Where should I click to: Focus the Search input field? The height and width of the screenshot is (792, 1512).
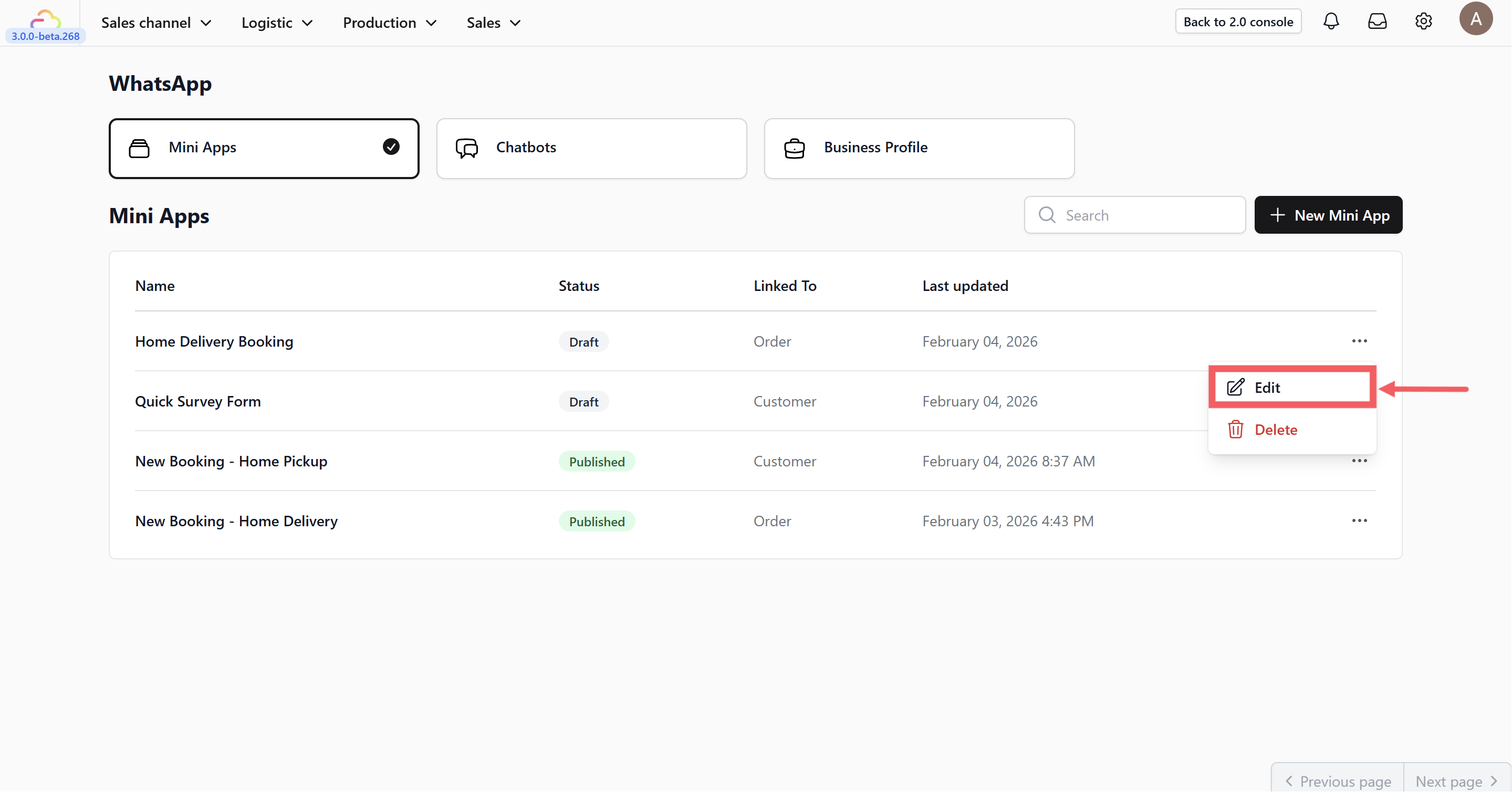coord(1134,215)
